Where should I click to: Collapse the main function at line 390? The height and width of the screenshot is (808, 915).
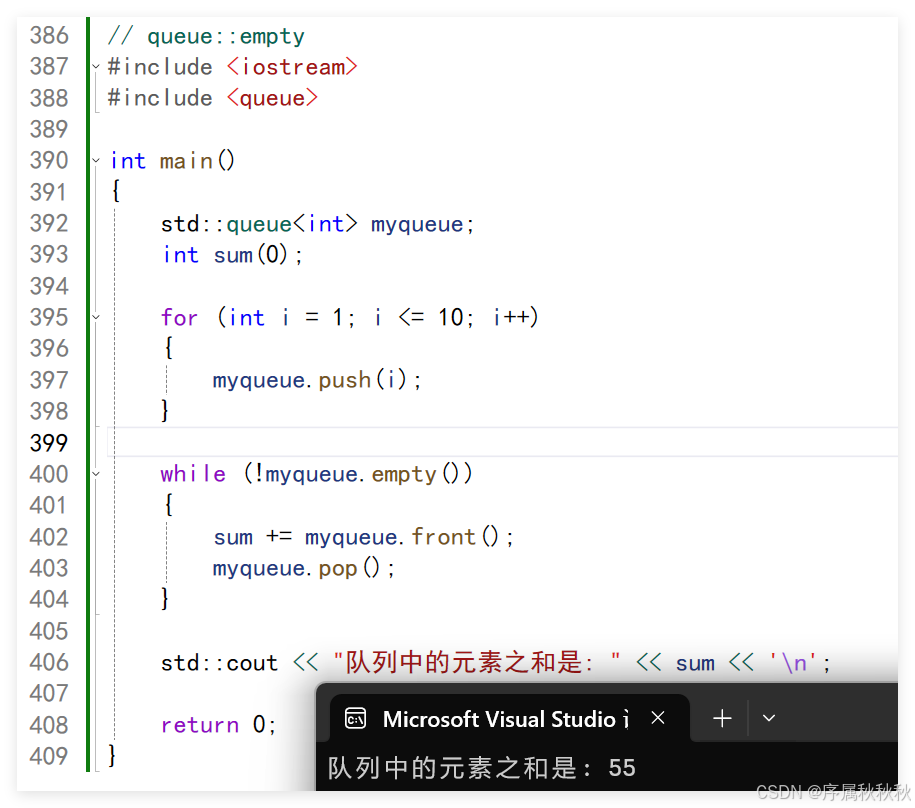click(x=96, y=160)
